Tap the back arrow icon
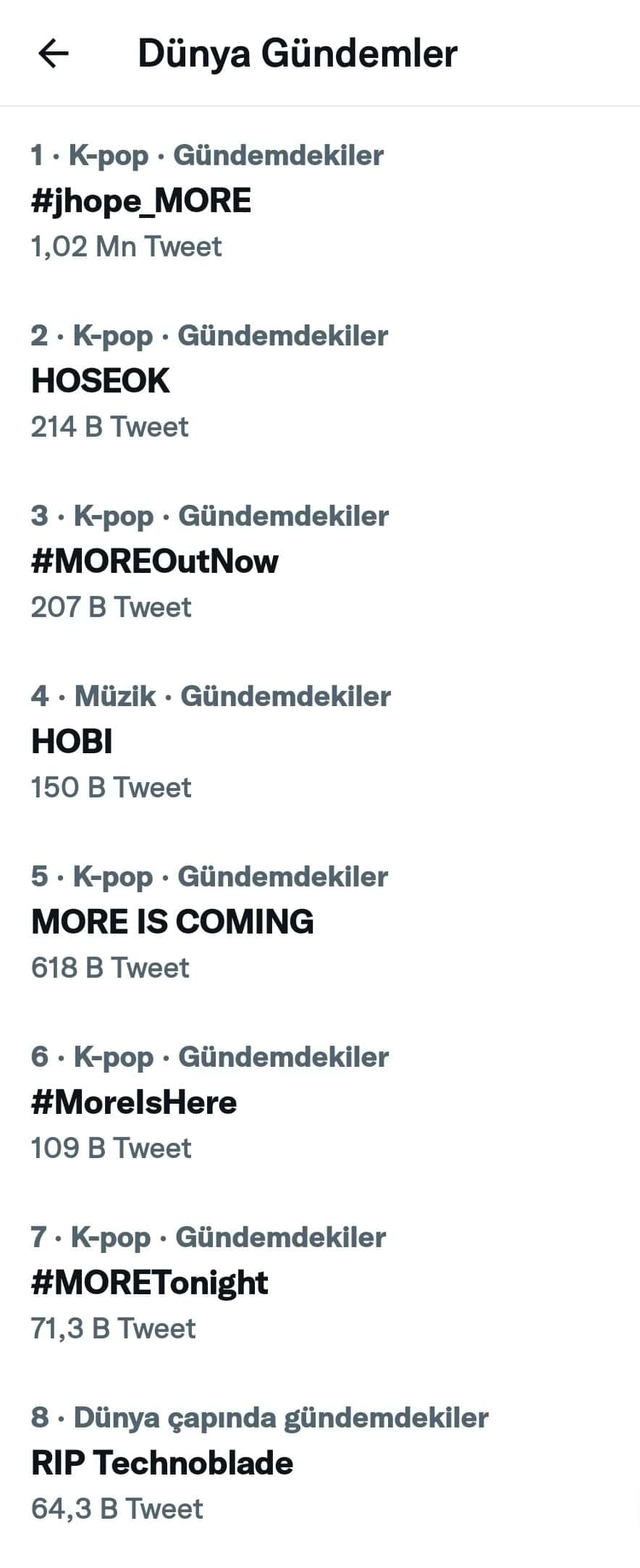640x1568 pixels. point(53,54)
